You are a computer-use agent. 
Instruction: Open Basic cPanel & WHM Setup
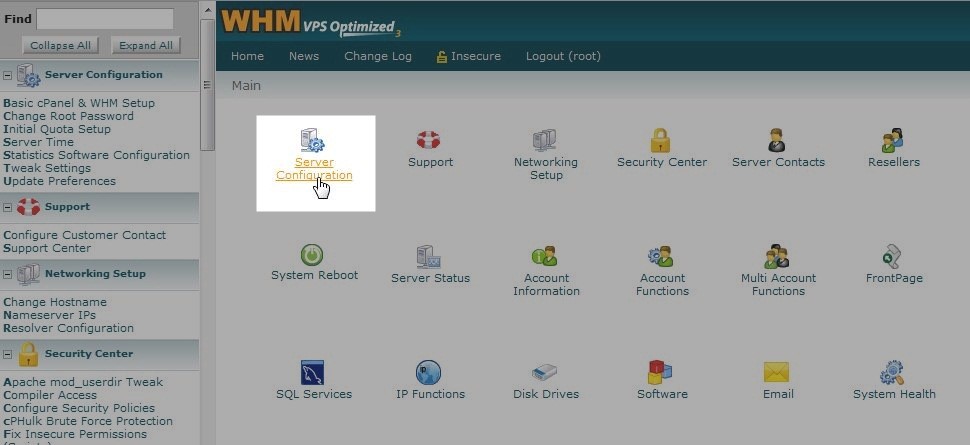79,103
